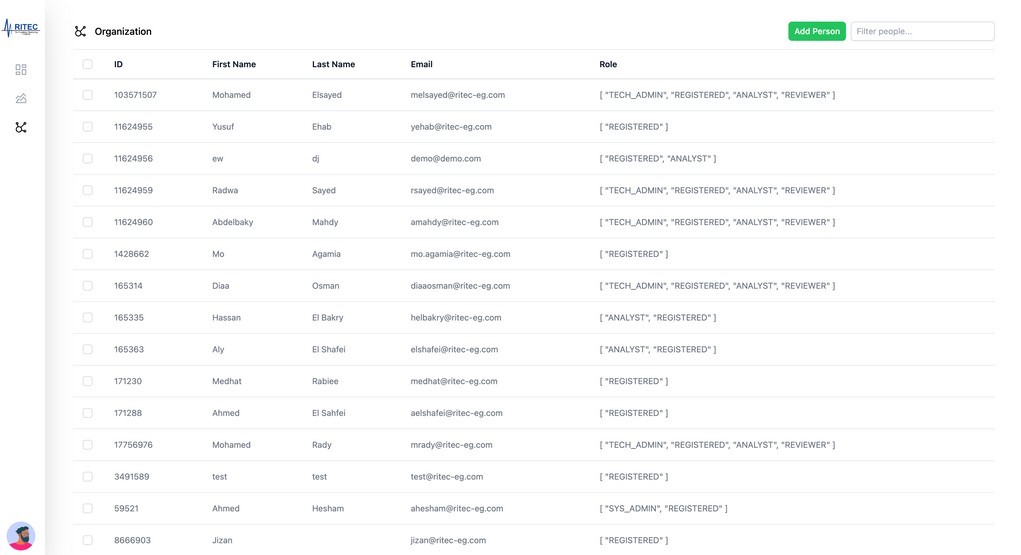This screenshot has width=1021, height=555.
Task: Select the organization network icon in sidebar
Action: (x=21, y=128)
